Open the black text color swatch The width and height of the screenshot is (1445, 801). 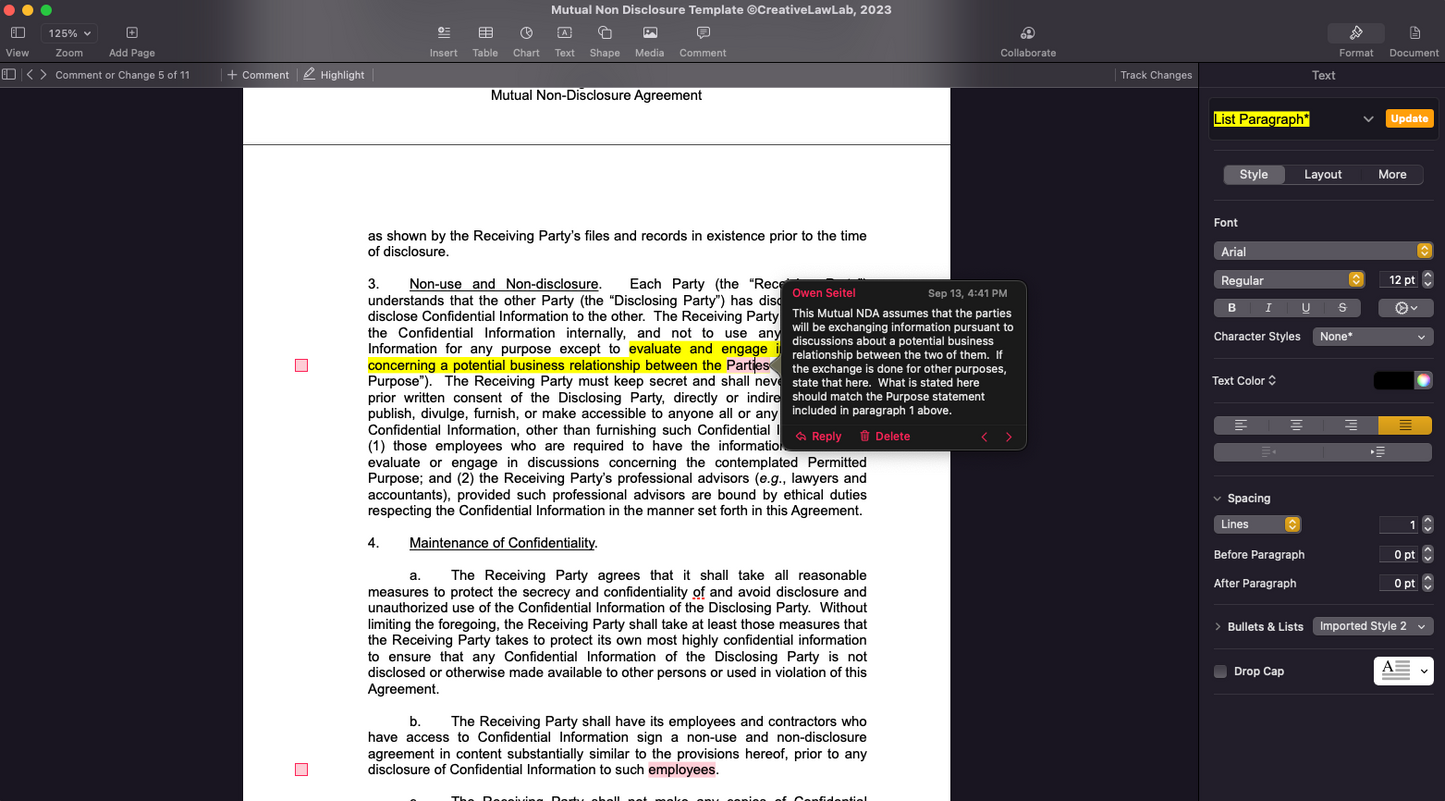[x=1393, y=380]
